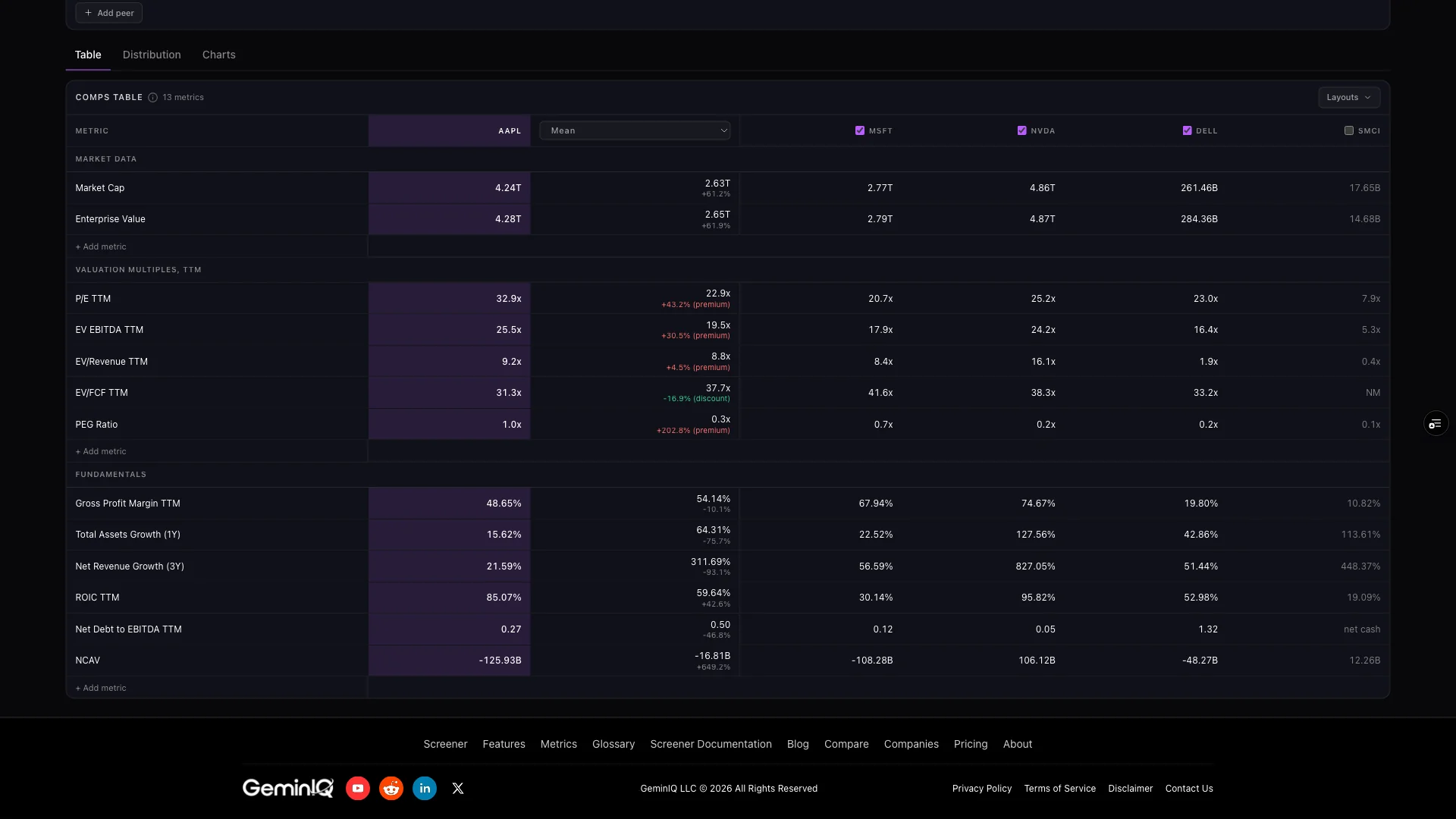Viewport: 1456px width, 819px height.
Task: Click the EV EBITDA TTM metric label
Action: [x=109, y=330]
